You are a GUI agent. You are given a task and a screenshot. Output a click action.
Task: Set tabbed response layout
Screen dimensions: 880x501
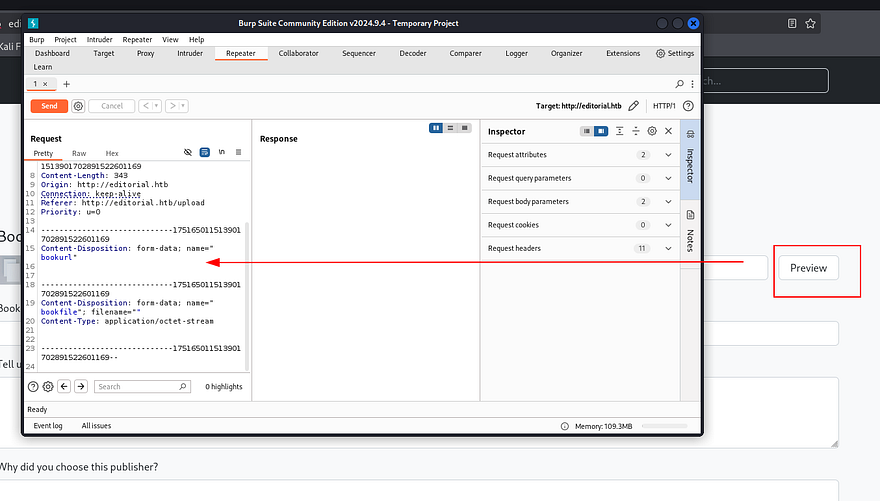click(x=465, y=128)
